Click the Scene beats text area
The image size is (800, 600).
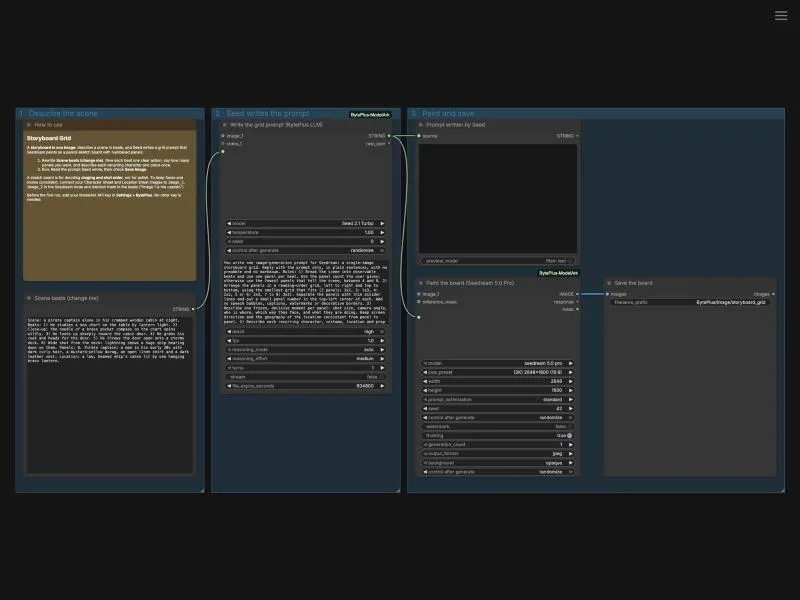click(110, 394)
